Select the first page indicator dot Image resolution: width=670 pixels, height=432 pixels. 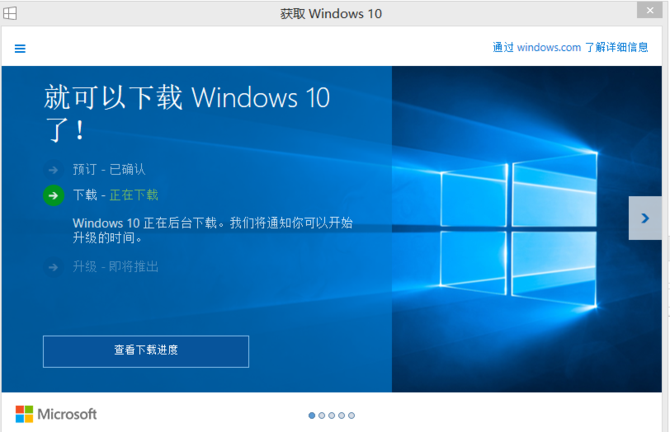click(x=312, y=415)
